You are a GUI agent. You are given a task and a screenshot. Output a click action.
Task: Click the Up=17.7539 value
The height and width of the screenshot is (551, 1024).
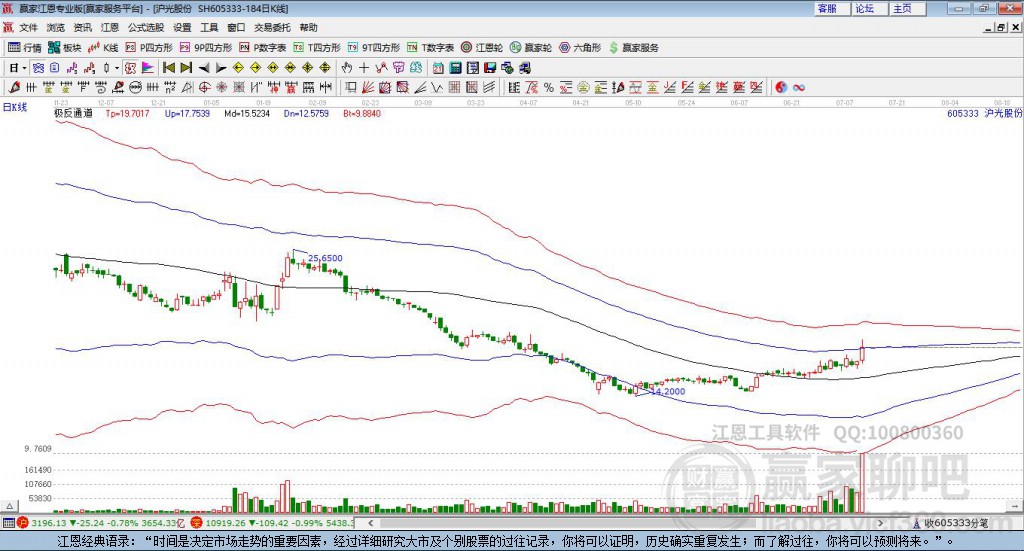click(x=187, y=113)
